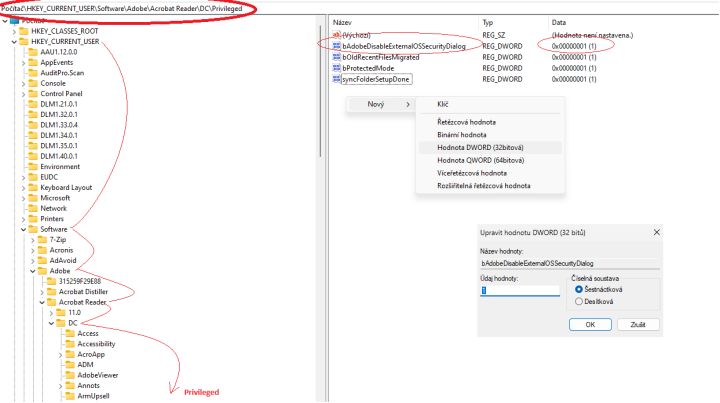Image resolution: width=720 pixels, height=403 pixels.
Task: Select the 315259F29E88 tree item
Action: point(79,281)
